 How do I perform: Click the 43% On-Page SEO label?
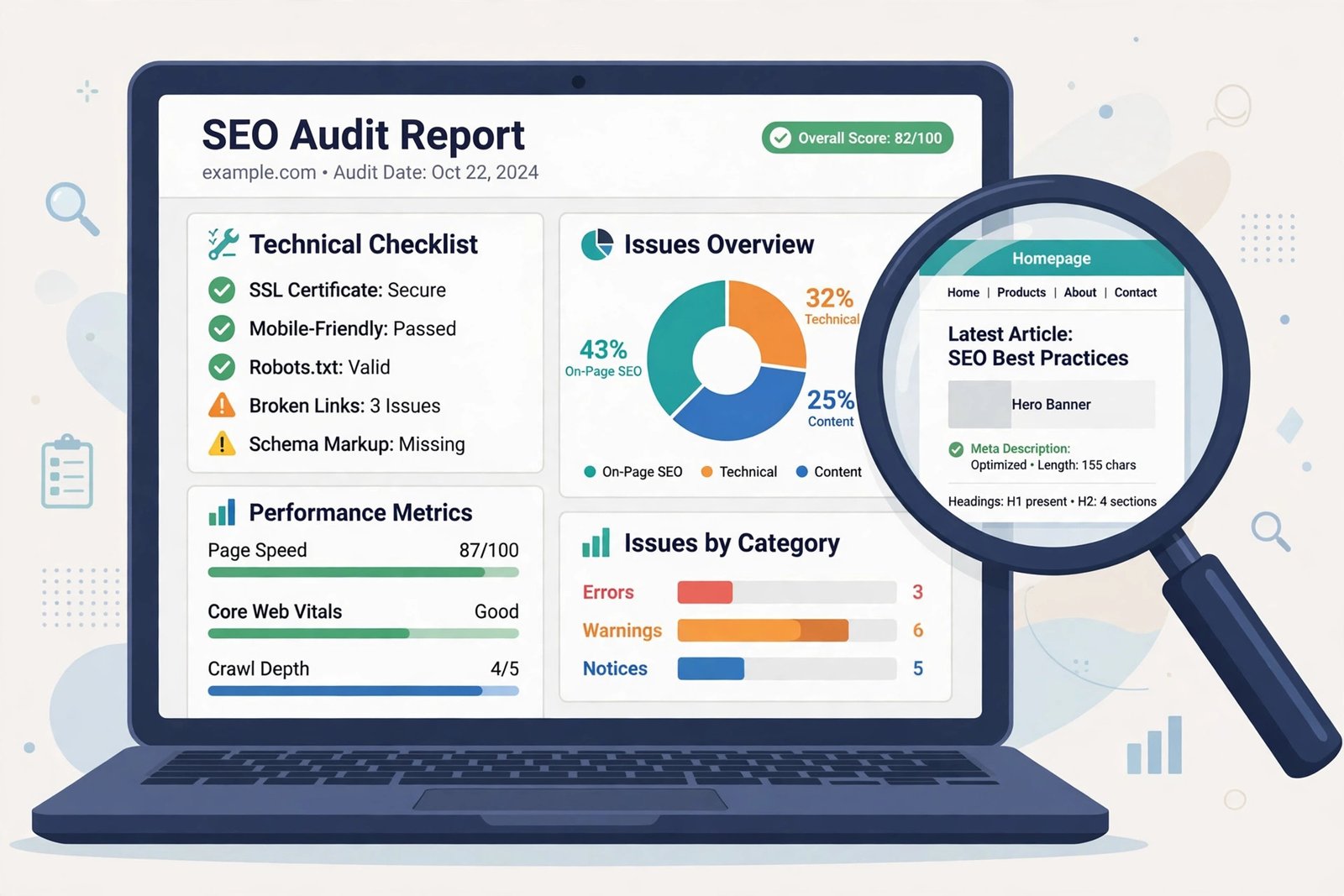(603, 357)
